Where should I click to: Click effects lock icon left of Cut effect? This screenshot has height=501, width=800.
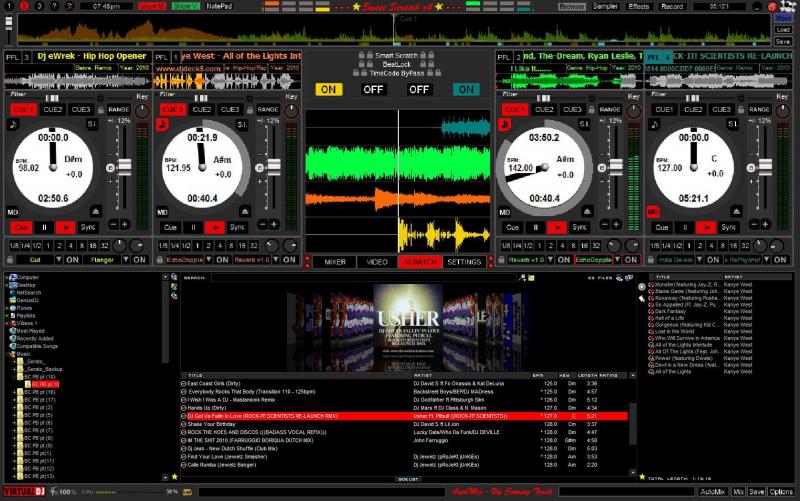tap(10, 260)
